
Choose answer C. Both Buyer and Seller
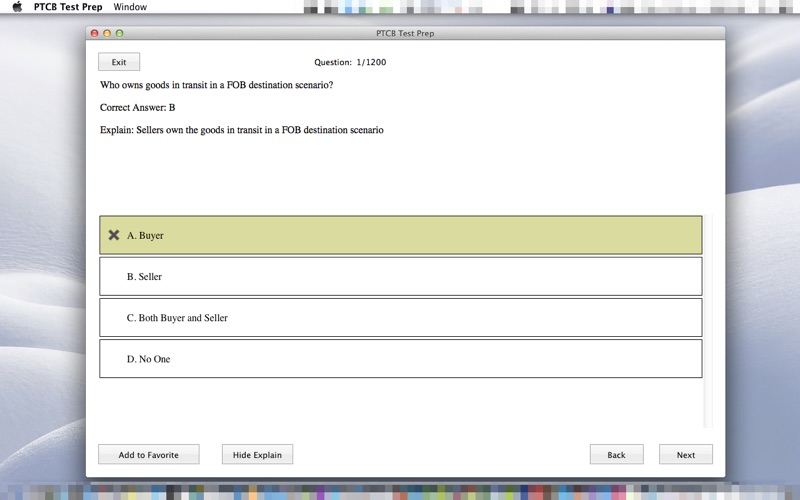click(x=401, y=318)
